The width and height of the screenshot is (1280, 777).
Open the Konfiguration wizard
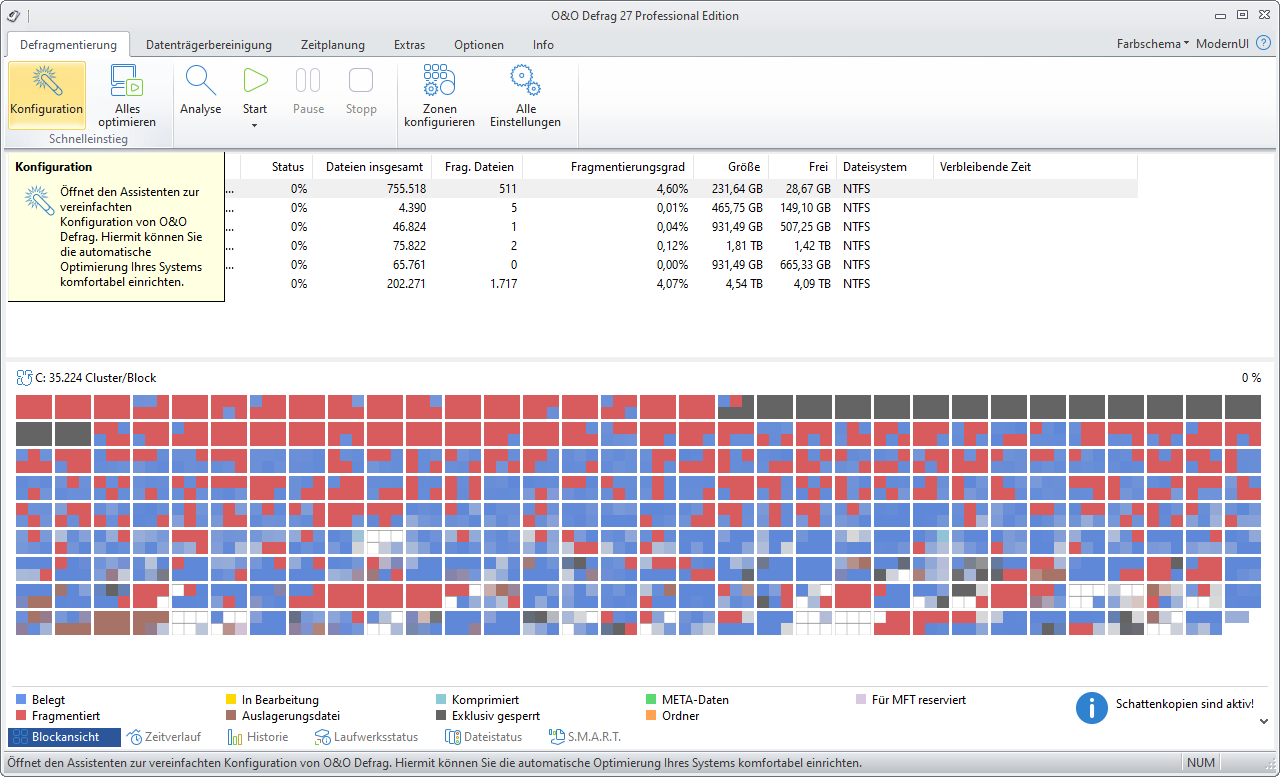click(46, 94)
